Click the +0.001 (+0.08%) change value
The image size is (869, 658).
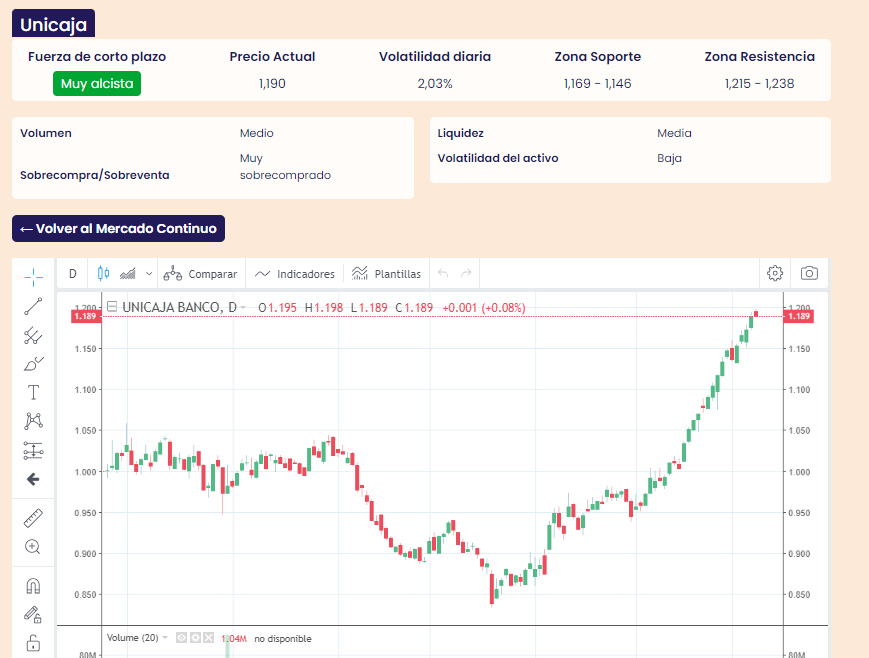pos(484,308)
